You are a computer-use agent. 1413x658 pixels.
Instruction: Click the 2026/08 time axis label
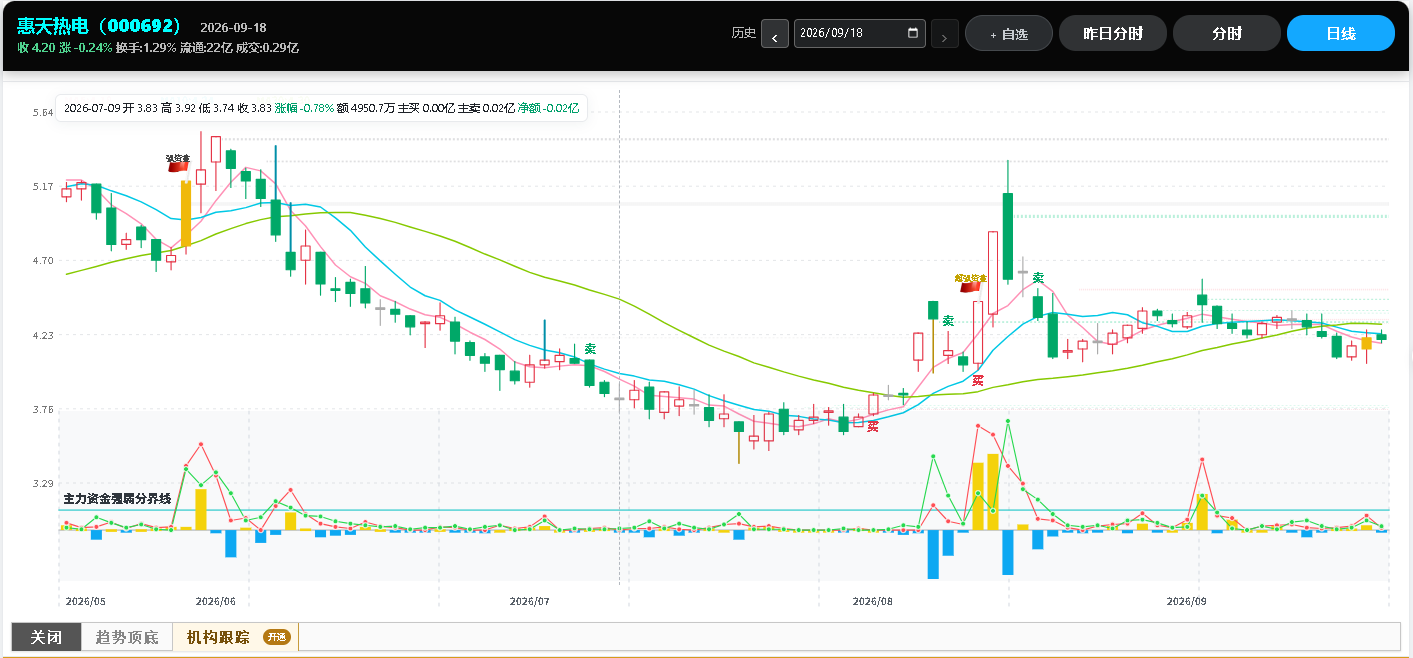(x=872, y=601)
